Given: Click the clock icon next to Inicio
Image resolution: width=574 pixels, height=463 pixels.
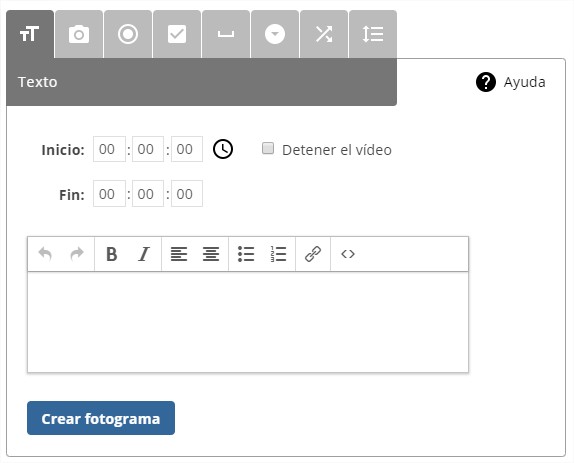Looking at the screenshot, I should pos(223,149).
